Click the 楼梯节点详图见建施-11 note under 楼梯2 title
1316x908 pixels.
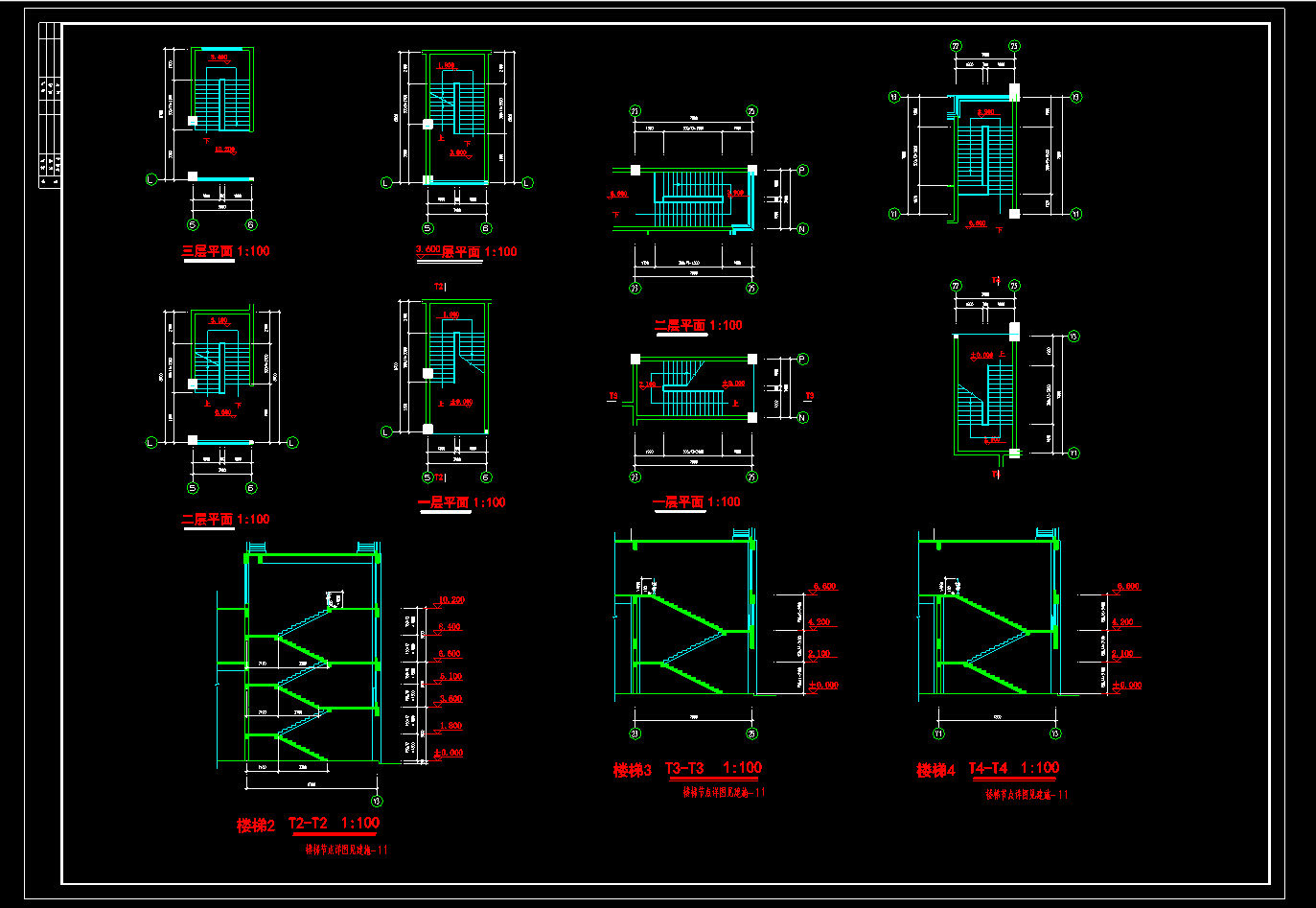(347, 850)
